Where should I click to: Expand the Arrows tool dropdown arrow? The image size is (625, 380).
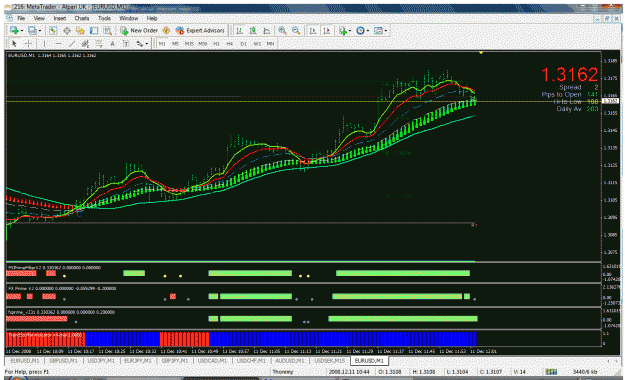point(147,44)
